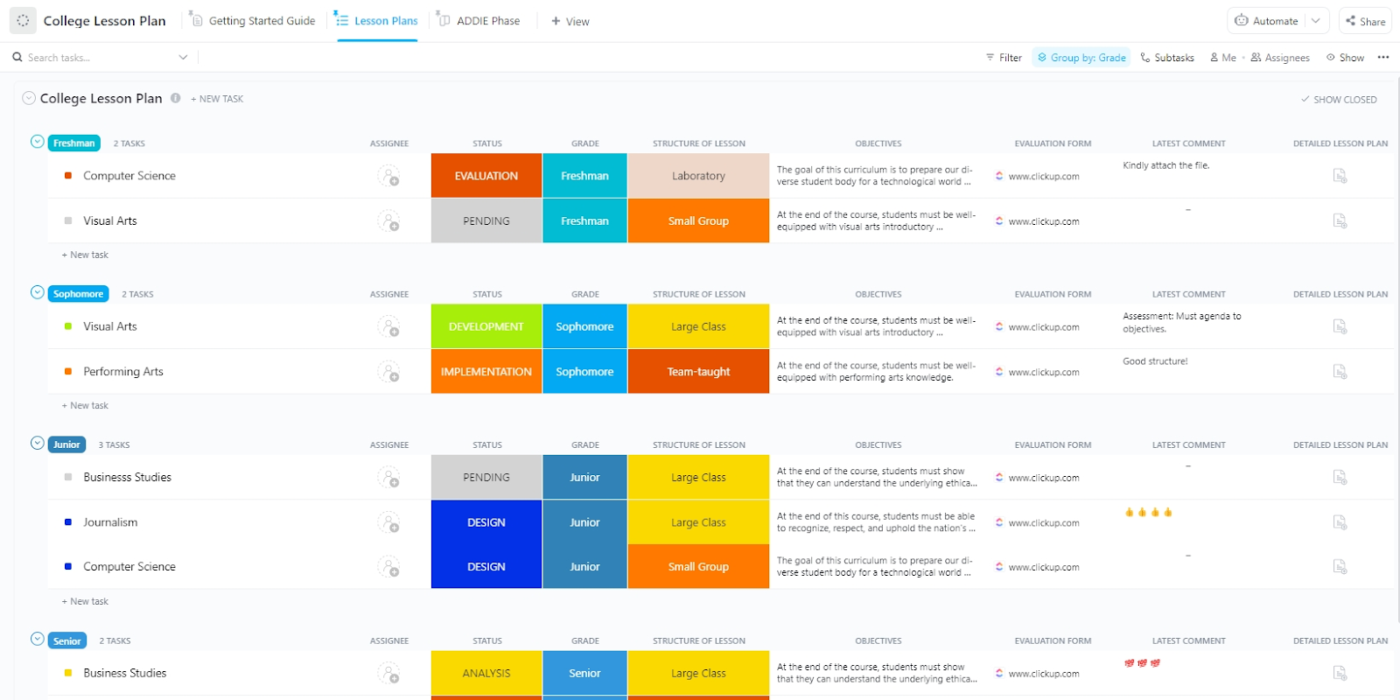This screenshot has width=1400, height=700.
Task: Expand the search tasks dropdown chevron
Action: [183, 57]
